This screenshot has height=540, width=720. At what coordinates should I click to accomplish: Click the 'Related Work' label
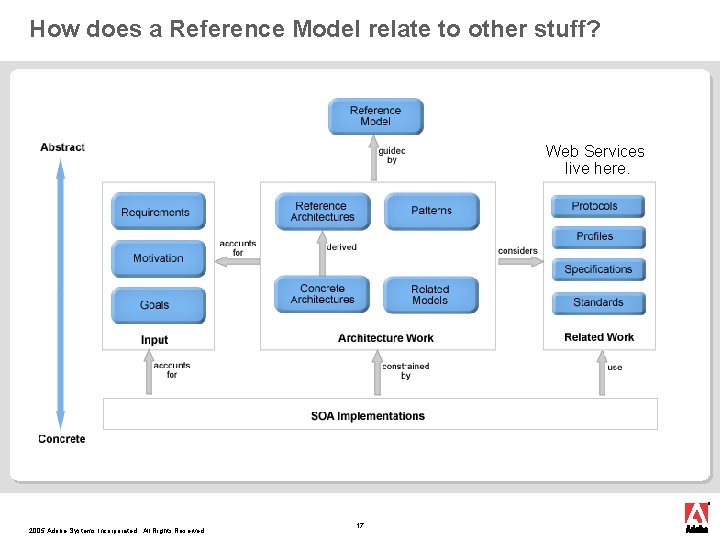coord(599,338)
